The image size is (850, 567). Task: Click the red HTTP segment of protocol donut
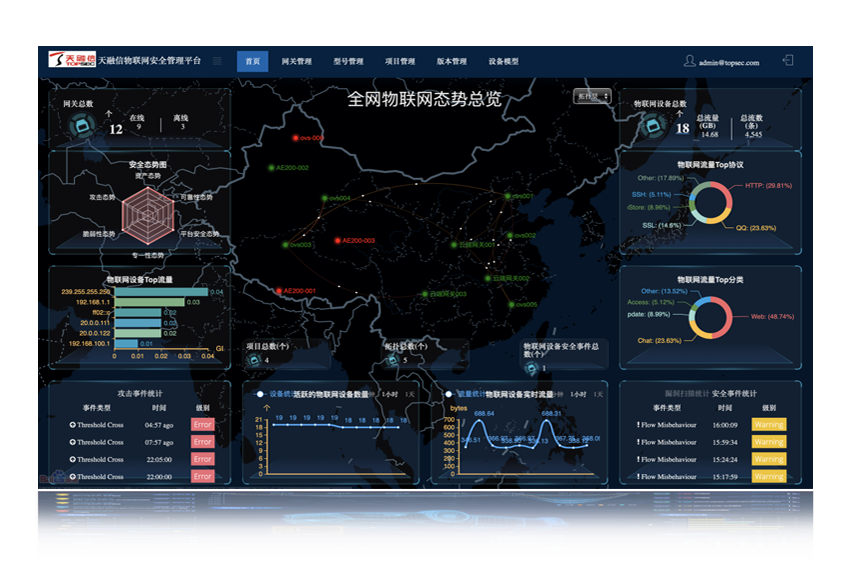click(726, 194)
